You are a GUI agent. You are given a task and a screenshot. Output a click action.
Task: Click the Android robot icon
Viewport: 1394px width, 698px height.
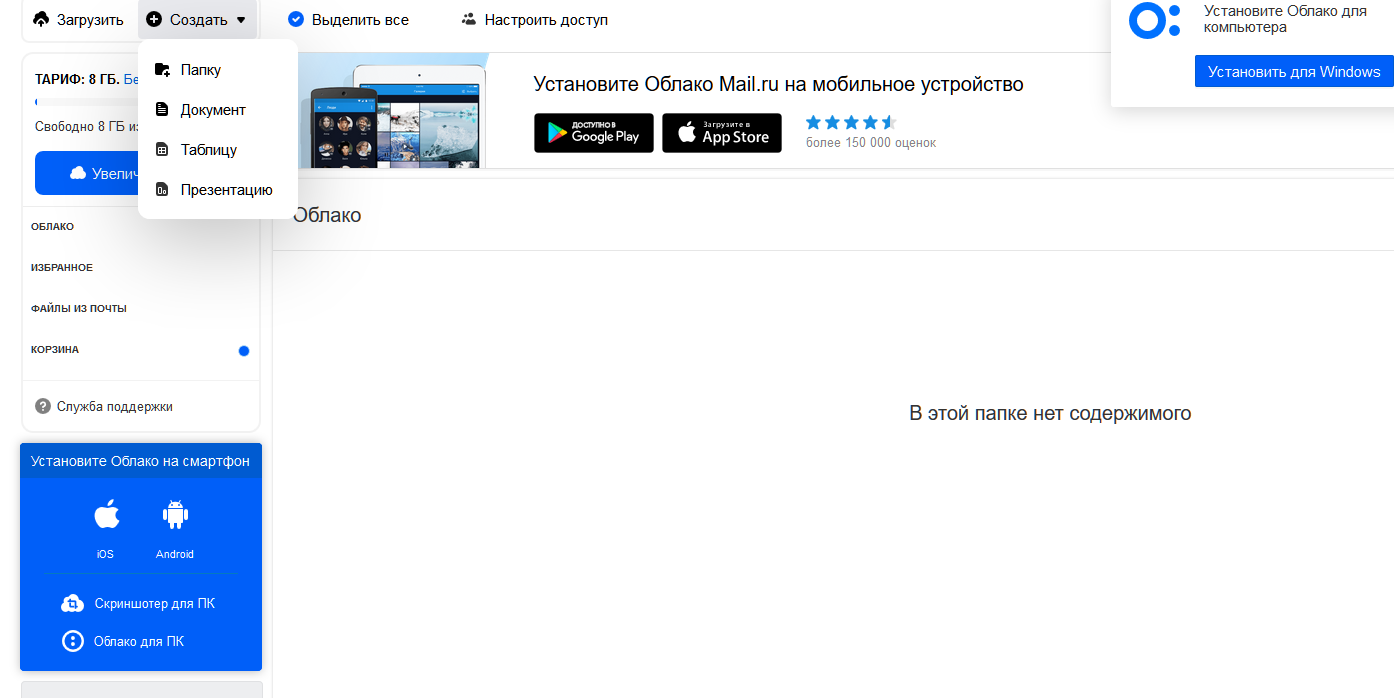175,515
